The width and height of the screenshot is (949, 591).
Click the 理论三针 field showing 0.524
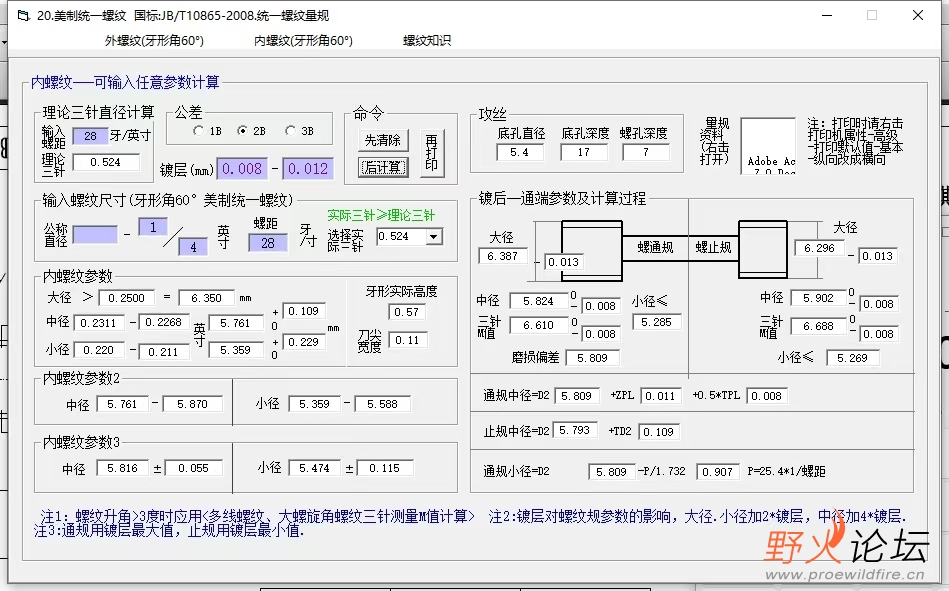(106, 162)
